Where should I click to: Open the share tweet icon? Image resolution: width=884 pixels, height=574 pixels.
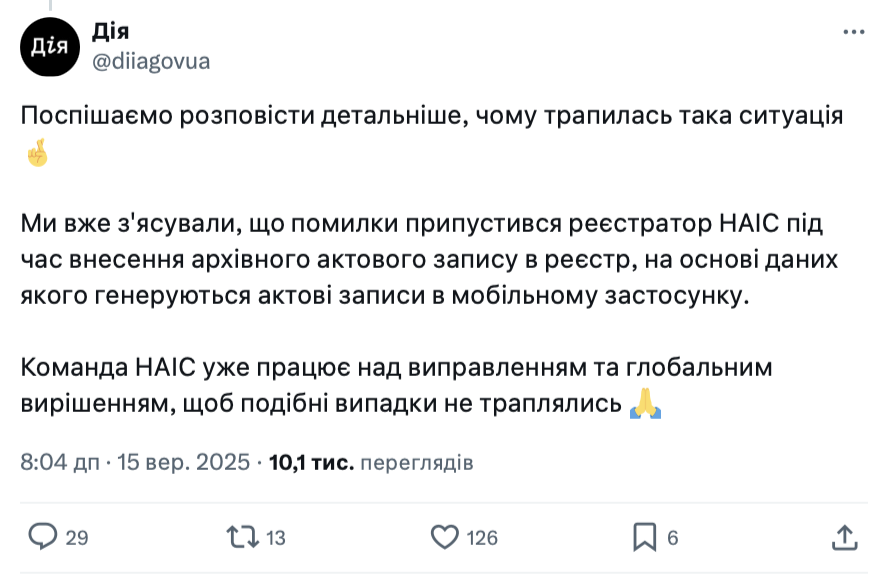[843, 537]
